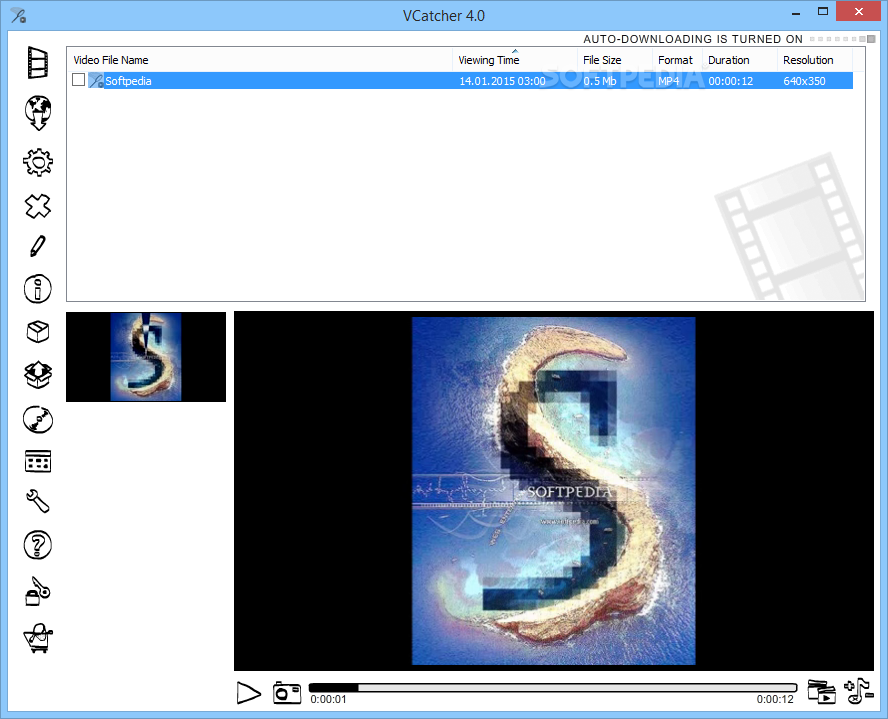Click the padlock with key icon
The image size is (888, 719).
tap(38, 592)
